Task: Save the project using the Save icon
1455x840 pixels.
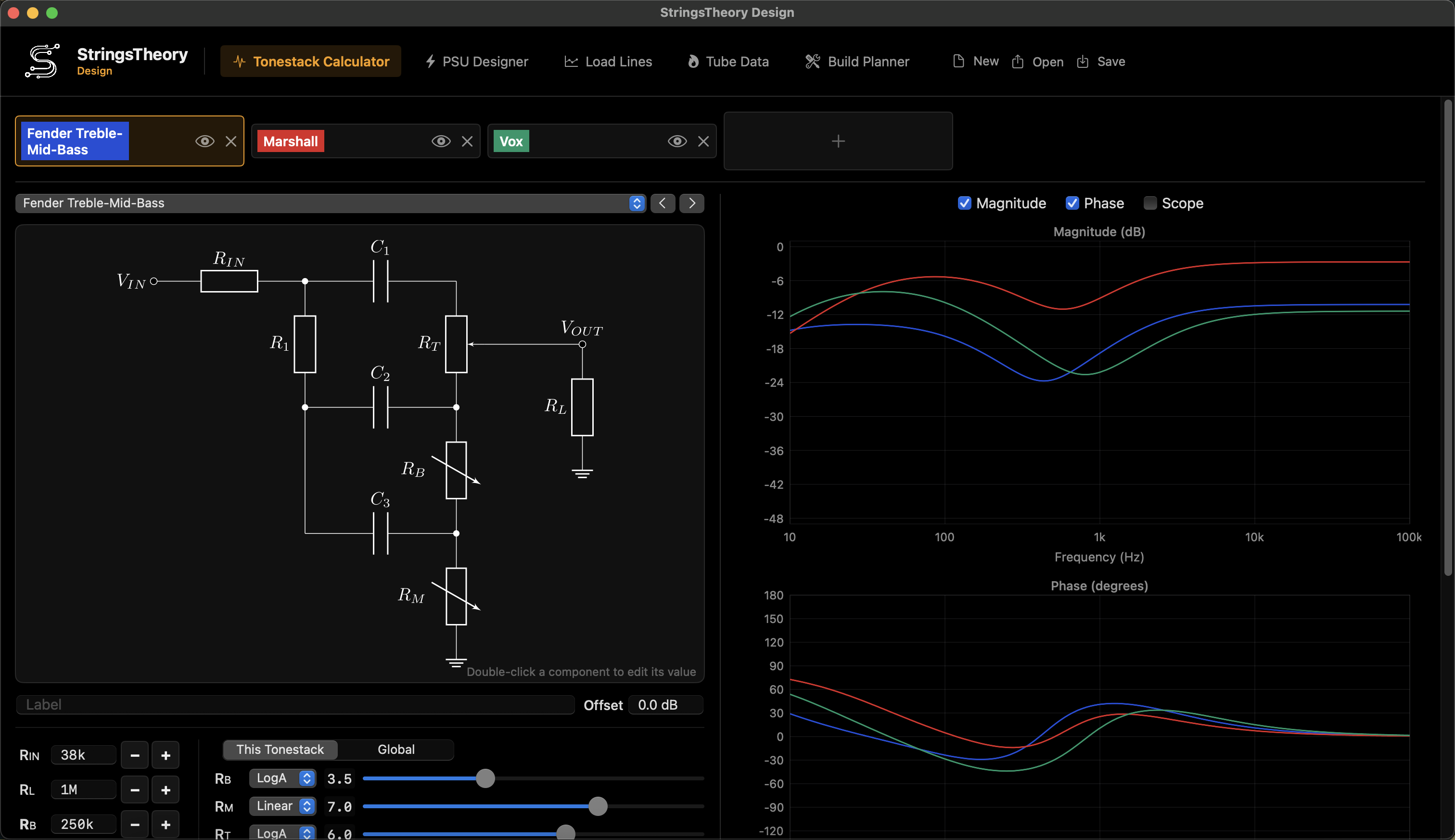Action: pyautogui.click(x=1100, y=61)
